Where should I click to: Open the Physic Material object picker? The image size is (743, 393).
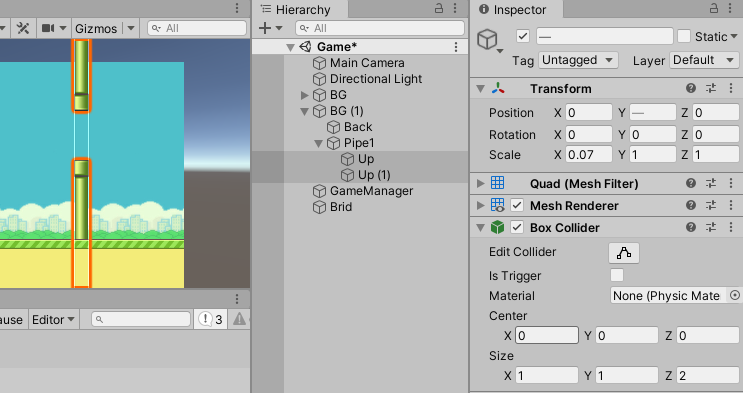[734, 295]
